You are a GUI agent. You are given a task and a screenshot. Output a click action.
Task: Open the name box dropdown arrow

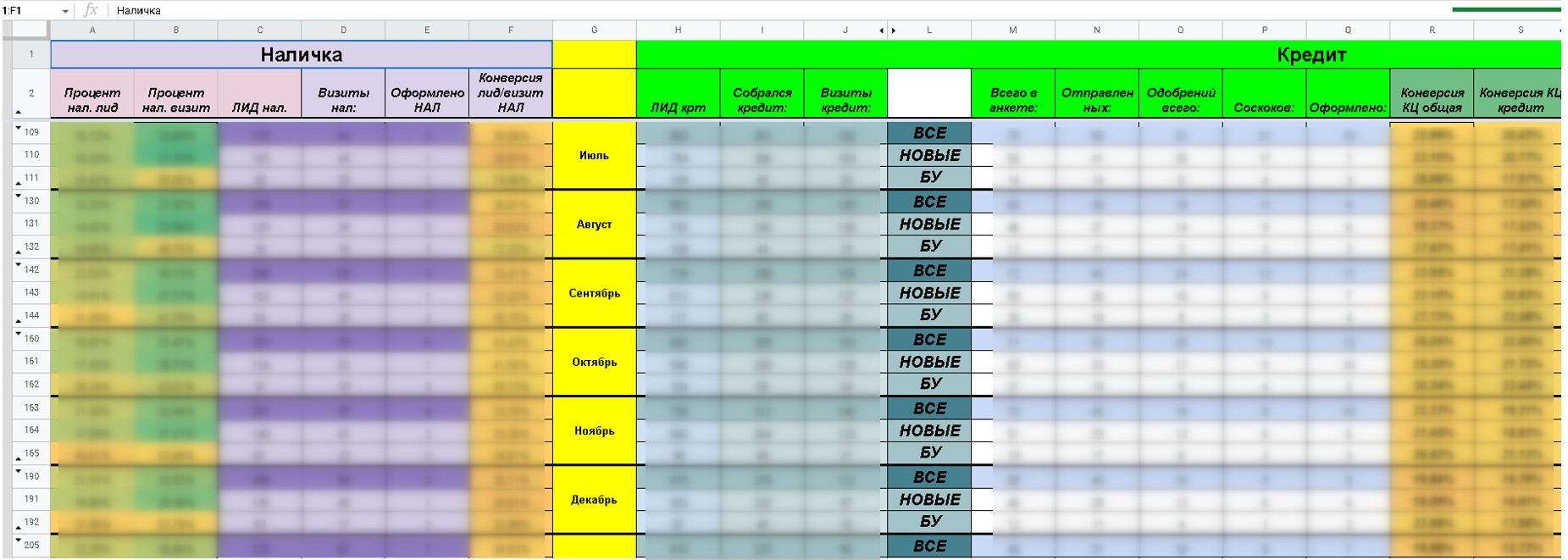(x=65, y=11)
